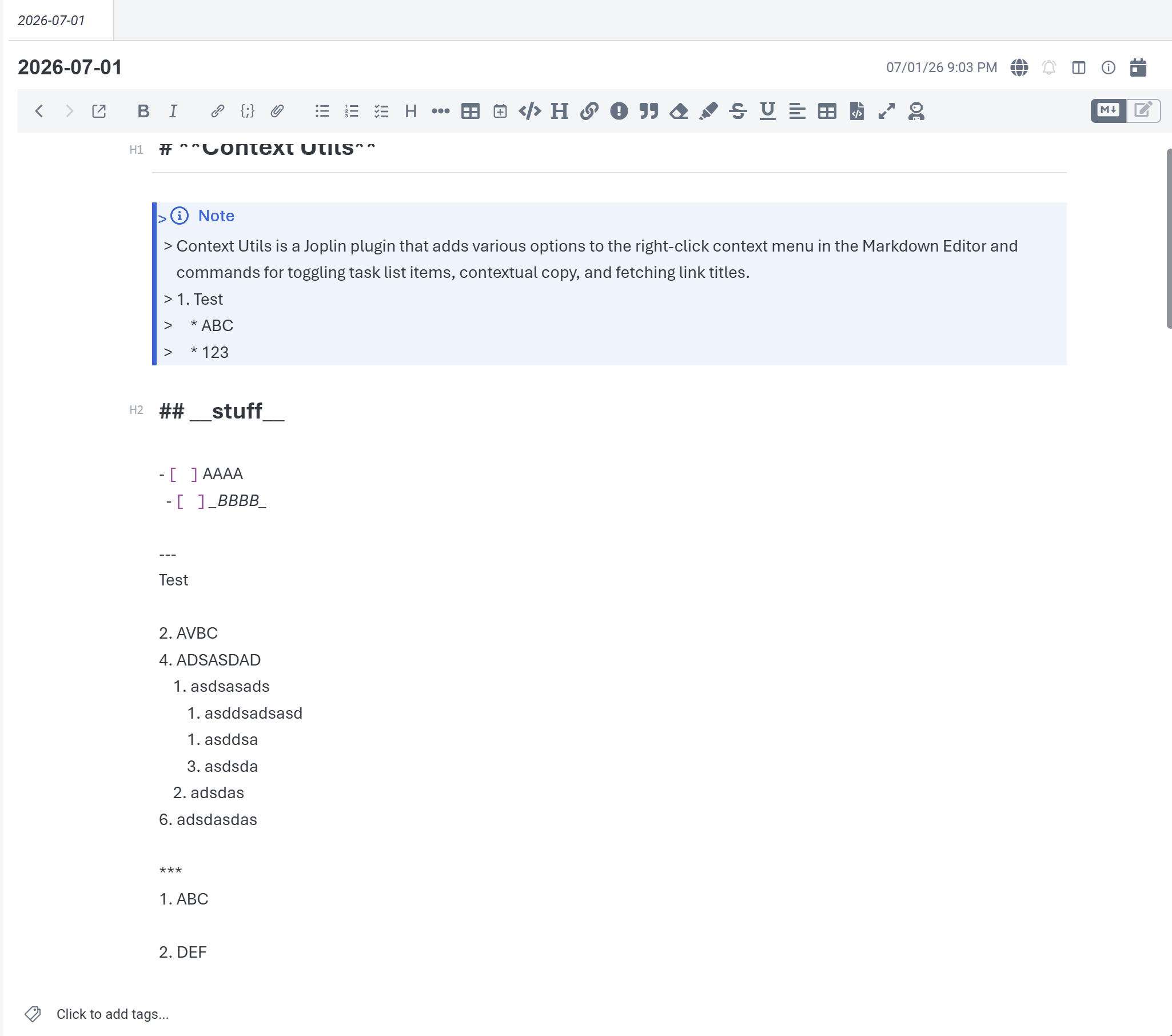The image size is (1172, 1036).
Task: Insert date with calendar-plus icon
Action: coord(500,111)
